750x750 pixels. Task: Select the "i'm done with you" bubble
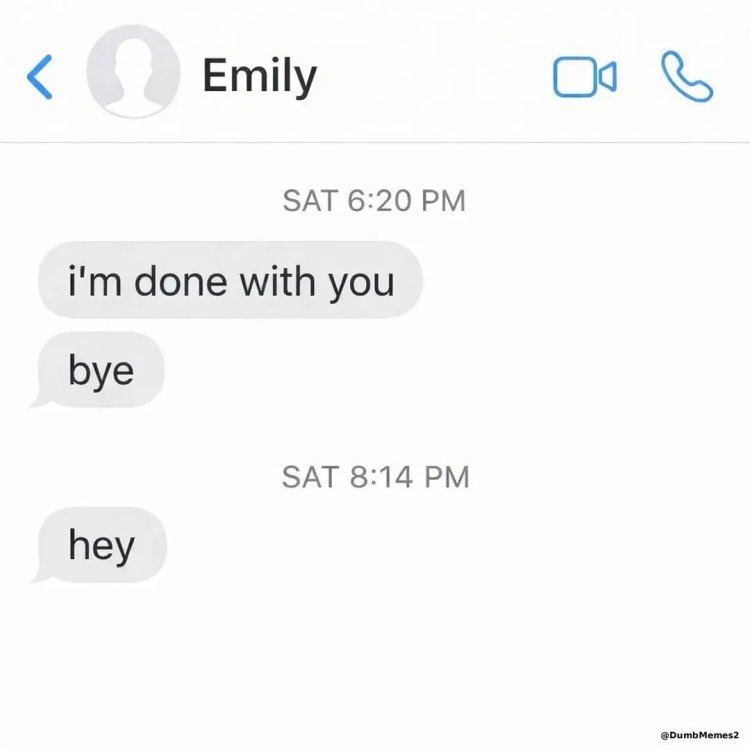point(230,280)
